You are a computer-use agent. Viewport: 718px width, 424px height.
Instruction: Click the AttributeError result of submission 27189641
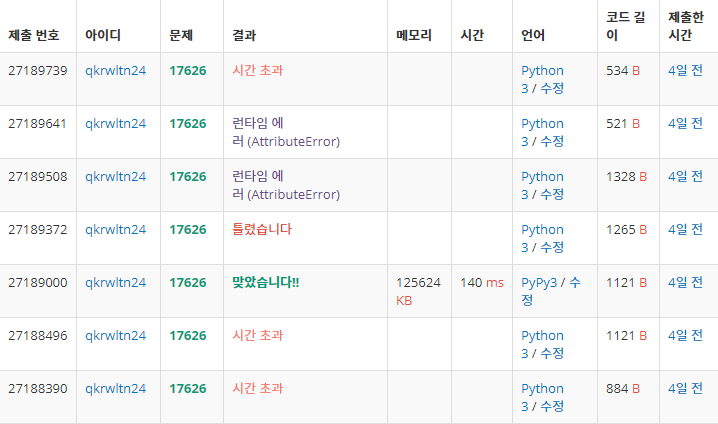click(x=286, y=132)
